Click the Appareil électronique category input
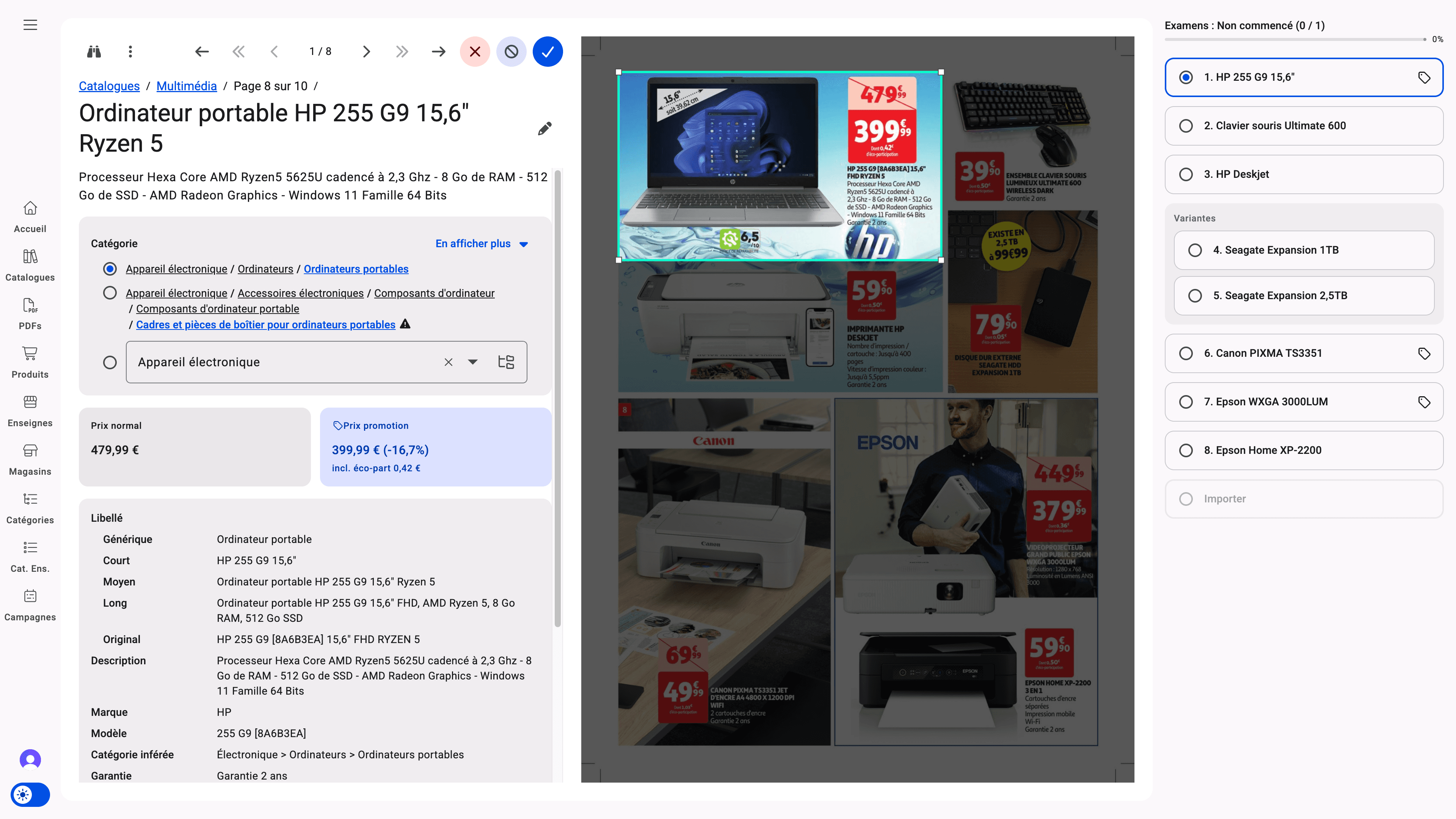The height and width of the screenshot is (819, 1456). (327, 362)
